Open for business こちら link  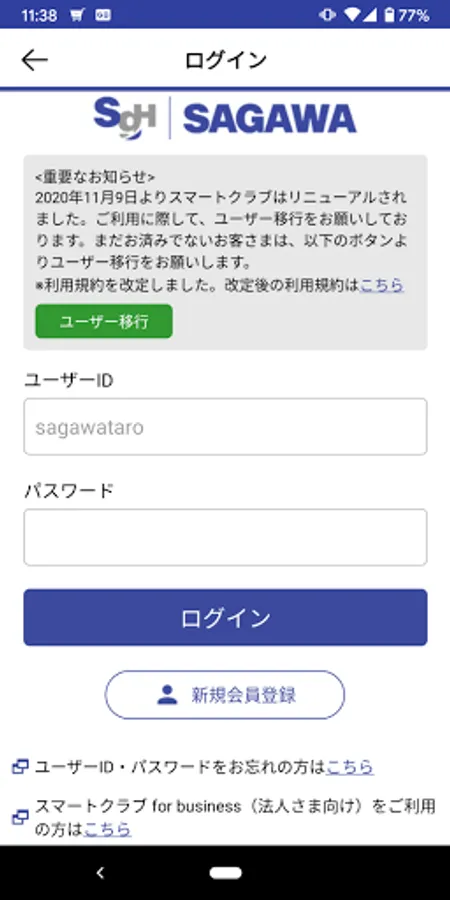(x=108, y=829)
